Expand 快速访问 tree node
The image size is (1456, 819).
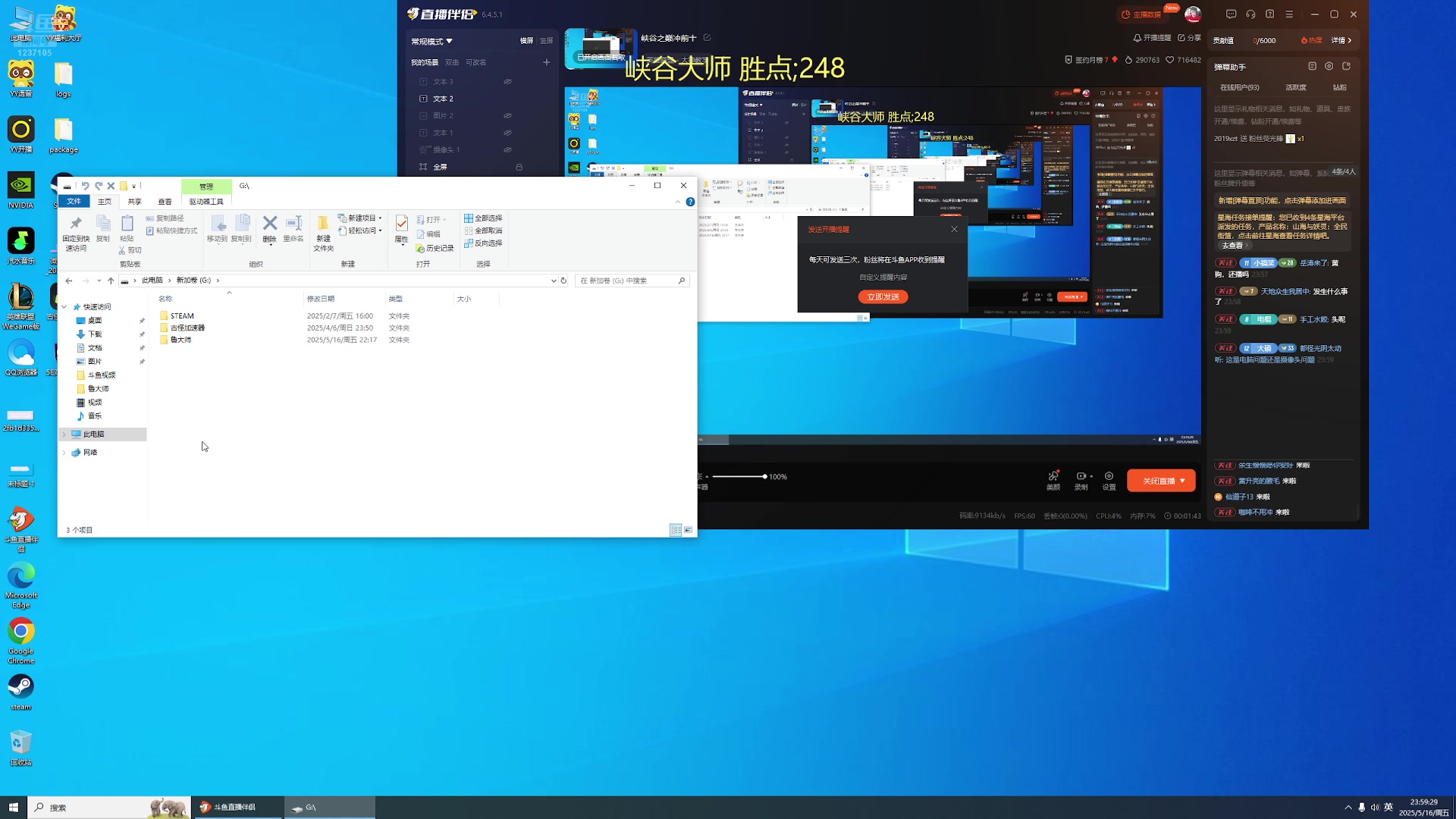coord(64,307)
